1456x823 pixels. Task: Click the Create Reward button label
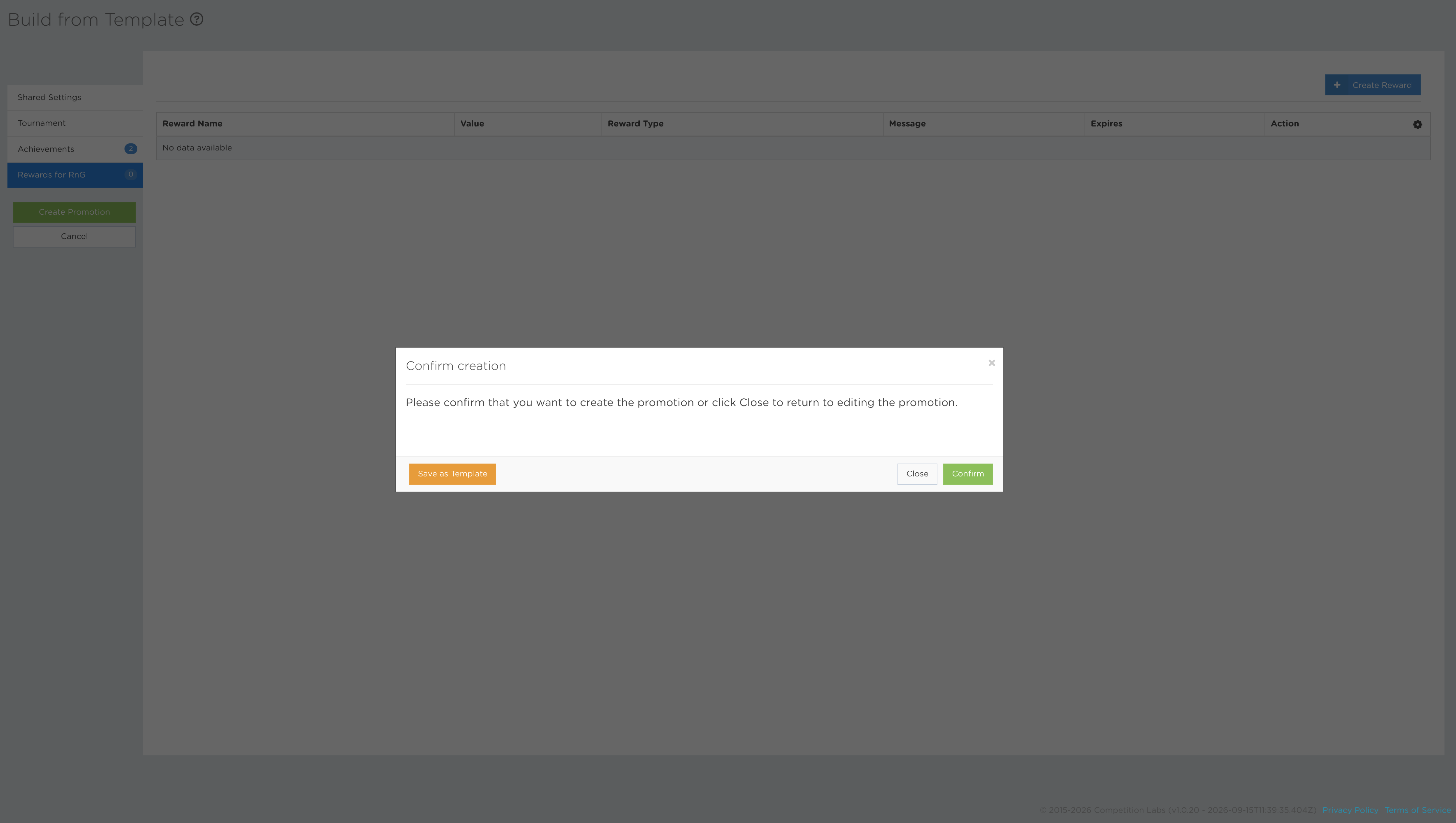(1381, 85)
